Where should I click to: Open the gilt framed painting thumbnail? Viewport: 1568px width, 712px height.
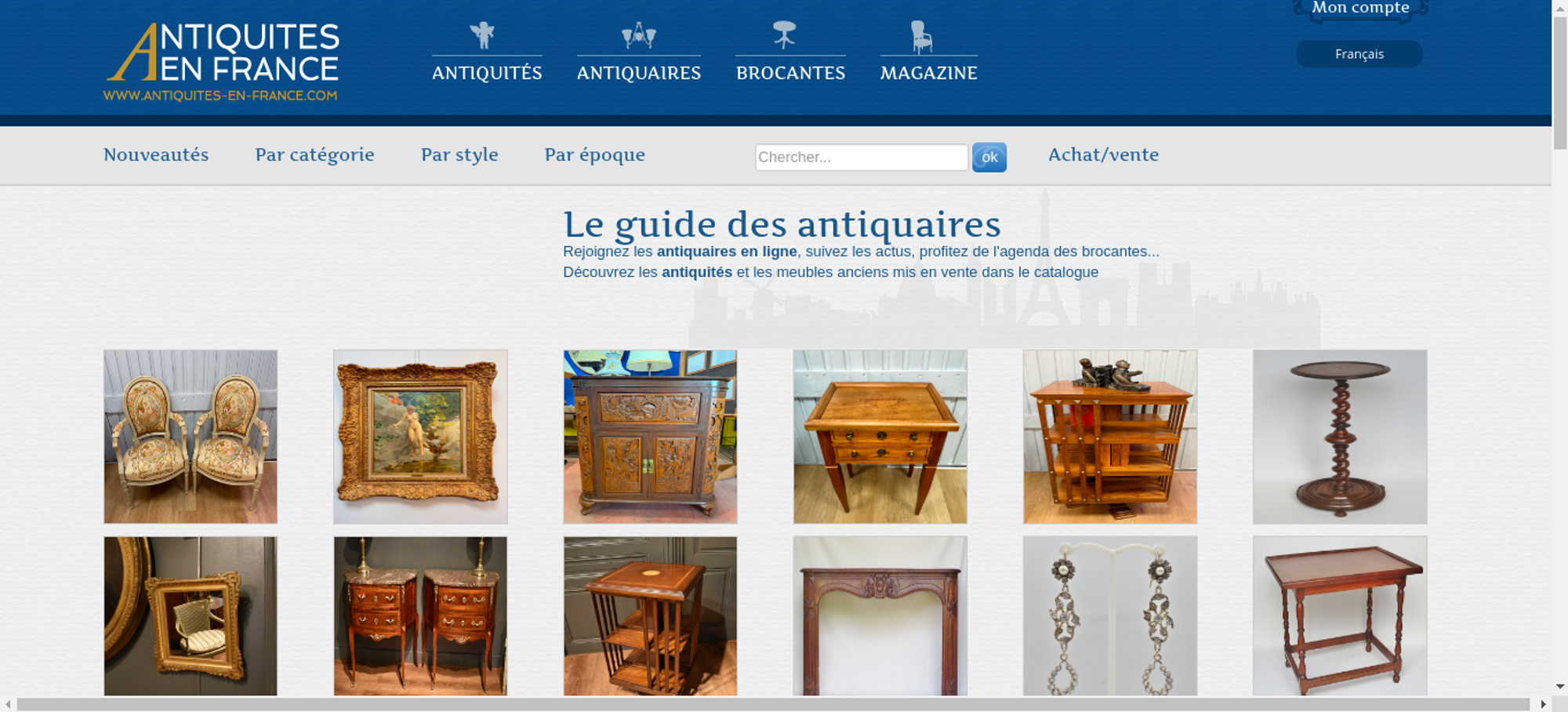tap(420, 437)
